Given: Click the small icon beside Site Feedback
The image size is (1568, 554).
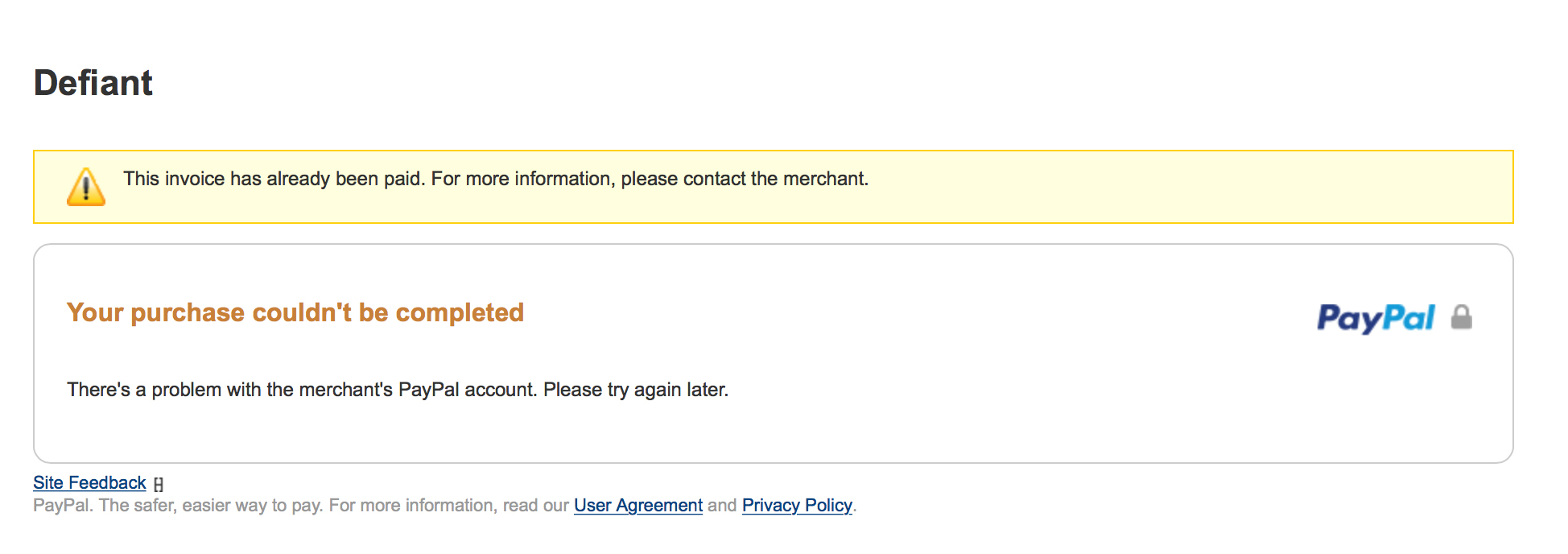Looking at the screenshot, I should 159,484.
